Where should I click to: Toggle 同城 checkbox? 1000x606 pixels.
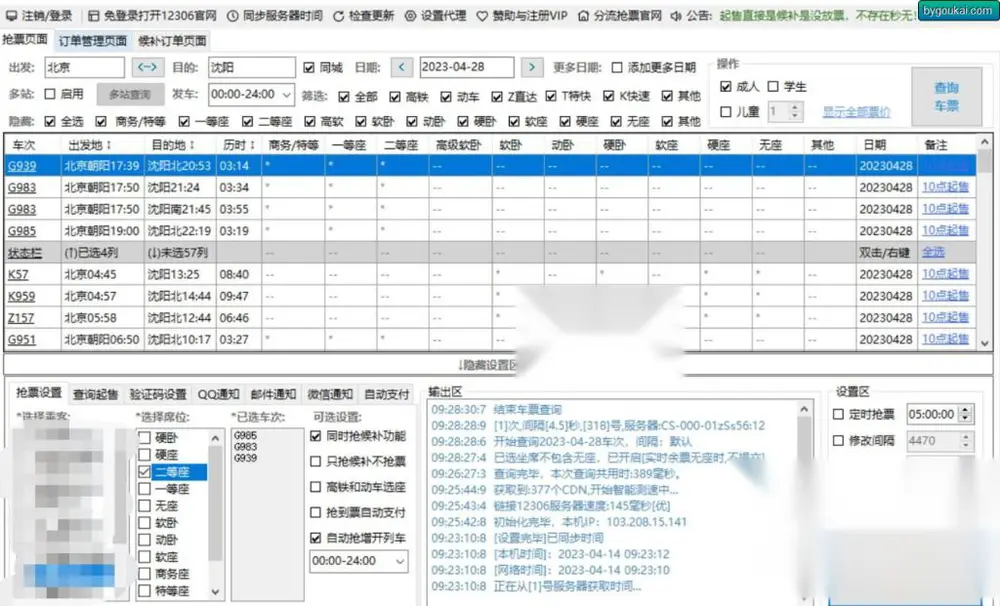pyautogui.click(x=309, y=68)
